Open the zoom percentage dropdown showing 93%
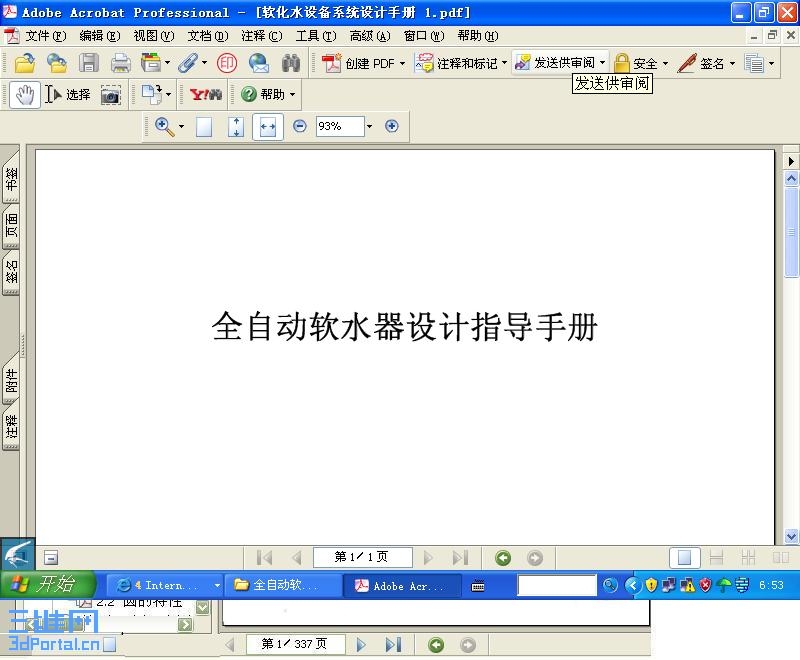 [x=367, y=127]
